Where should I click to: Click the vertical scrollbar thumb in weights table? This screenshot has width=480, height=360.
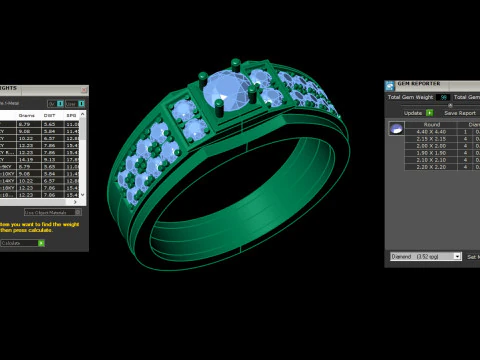[83, 129]
